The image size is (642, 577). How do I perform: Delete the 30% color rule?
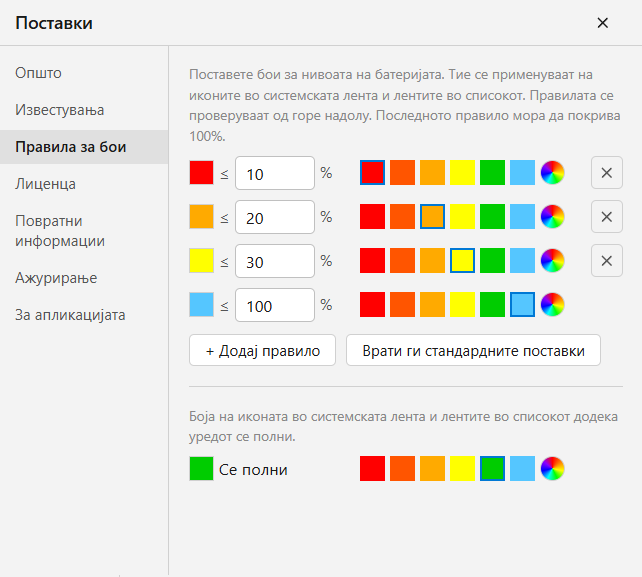[607, 261]
